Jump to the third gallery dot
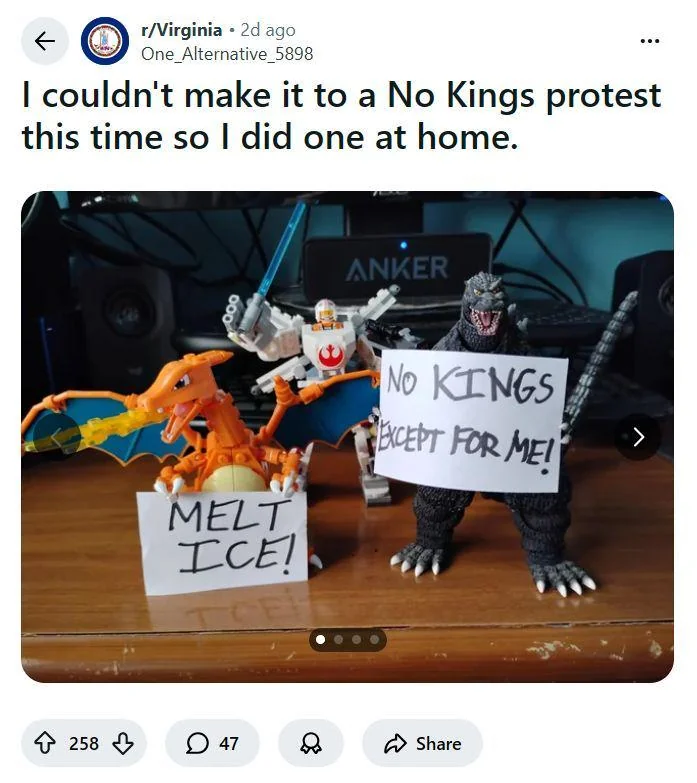 [x=356, y=639]
